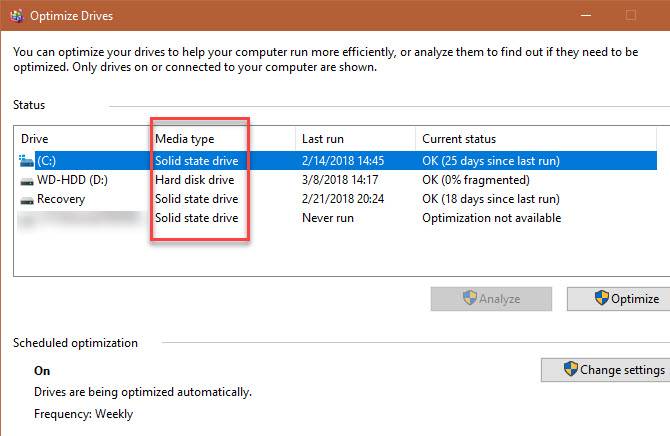Image resolution: width=670 pixels, height=436 pixels.
Task: Click the WD-HDD (D:) drive icon
Action: (x=26, y=180)
